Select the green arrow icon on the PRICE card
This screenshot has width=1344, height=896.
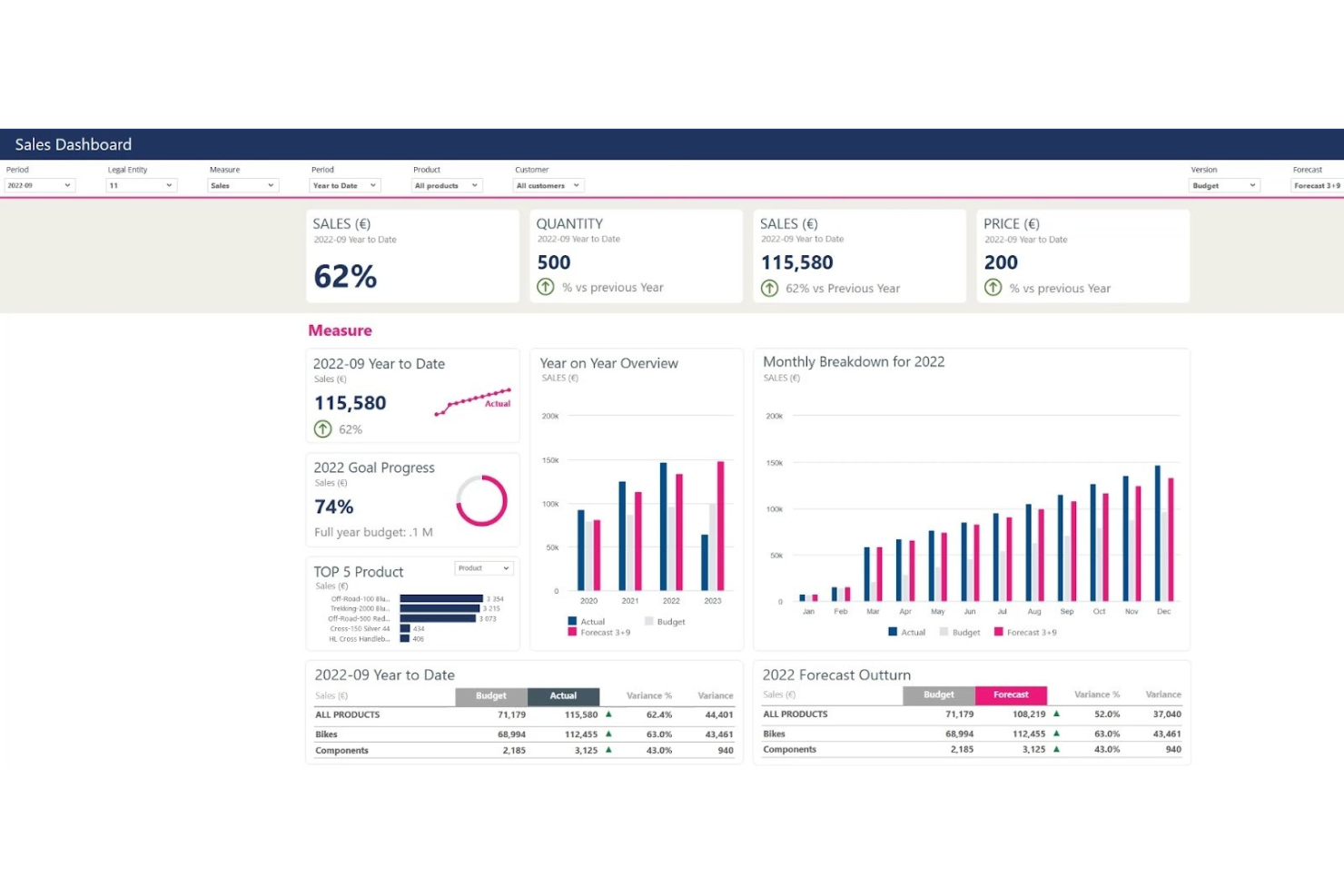[x=993, y=287]
